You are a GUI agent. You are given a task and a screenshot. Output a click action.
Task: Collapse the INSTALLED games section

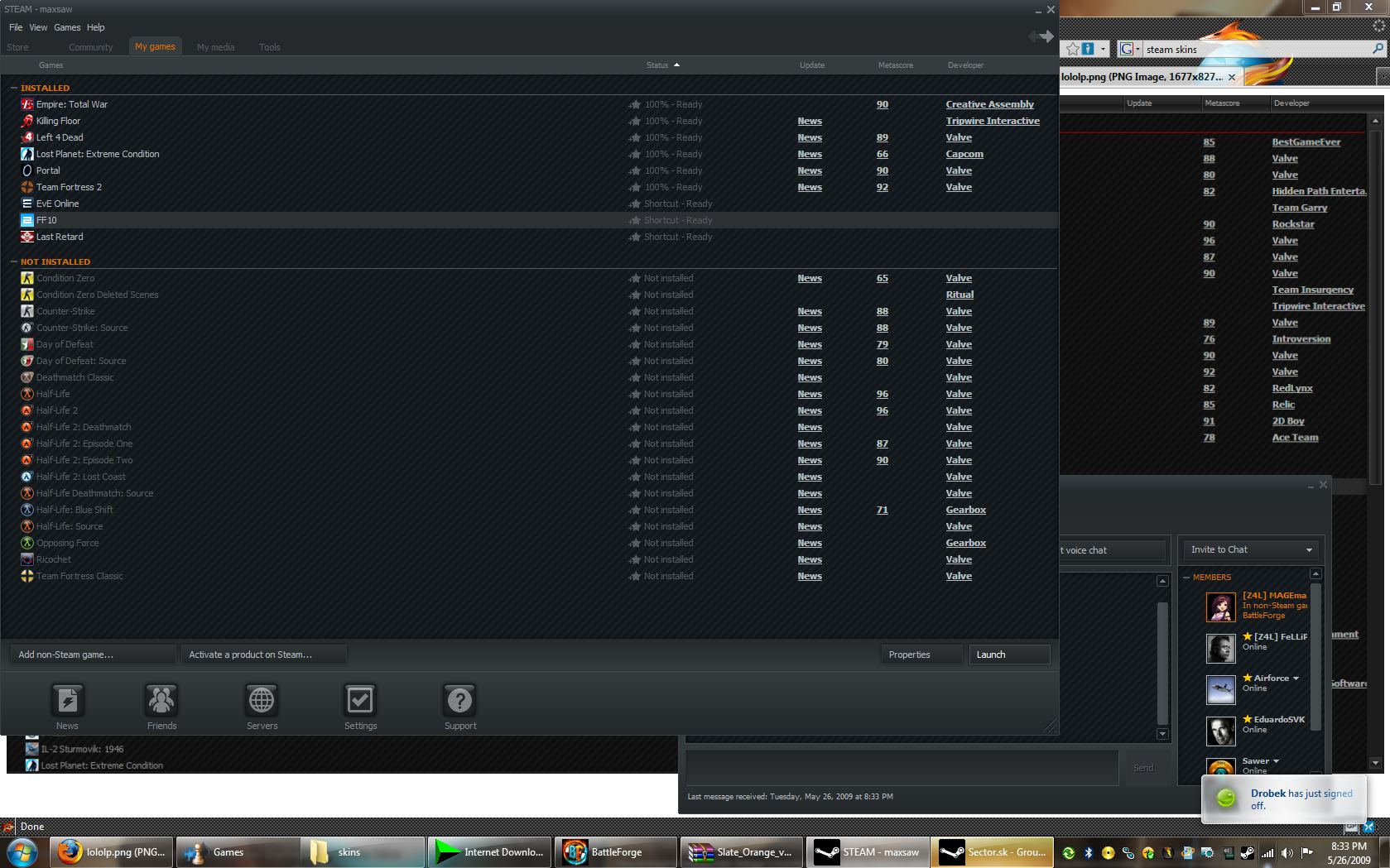(x=14, y=88)
